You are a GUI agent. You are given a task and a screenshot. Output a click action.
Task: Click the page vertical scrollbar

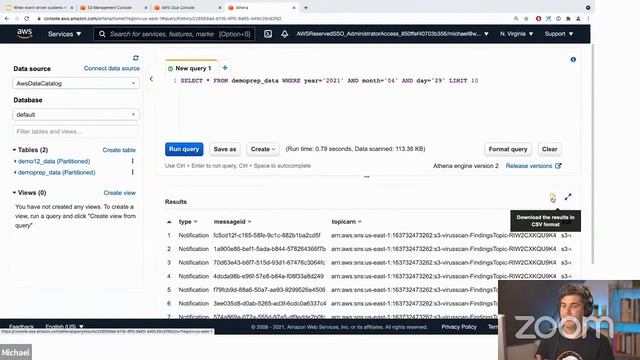coord(592,153)
